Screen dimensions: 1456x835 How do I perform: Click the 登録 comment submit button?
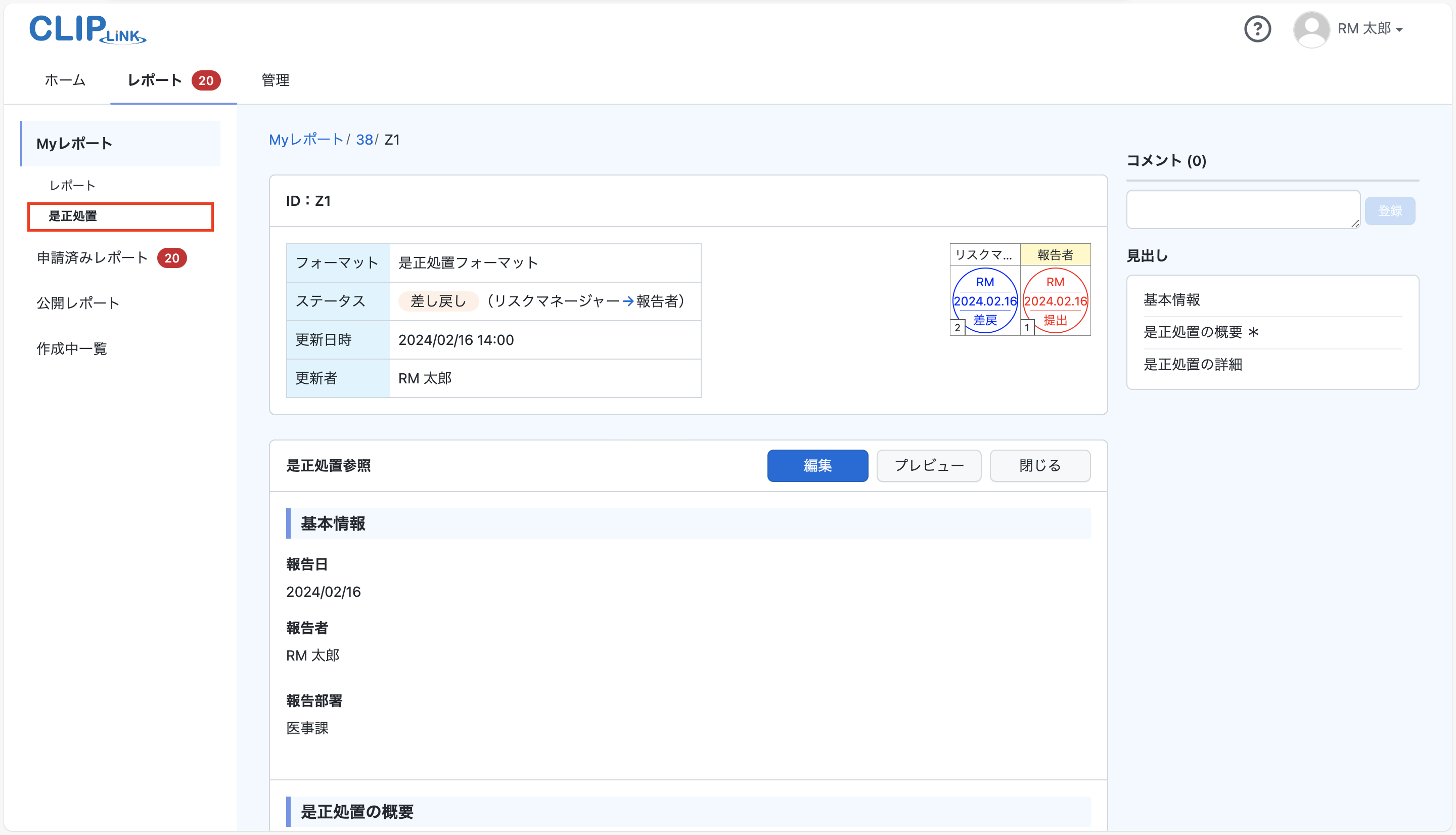pos(1389,210)
